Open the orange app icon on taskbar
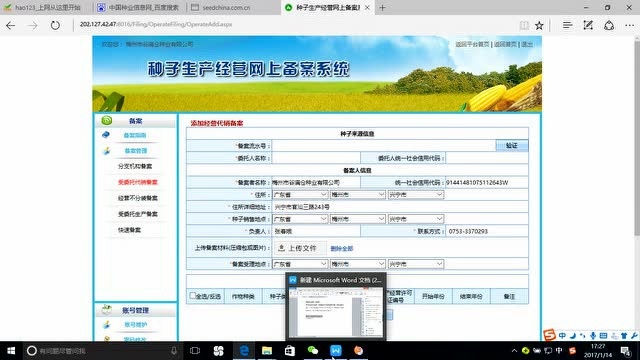Image resolution: width=640 pixels, height=360 pixels. (358, 351)
